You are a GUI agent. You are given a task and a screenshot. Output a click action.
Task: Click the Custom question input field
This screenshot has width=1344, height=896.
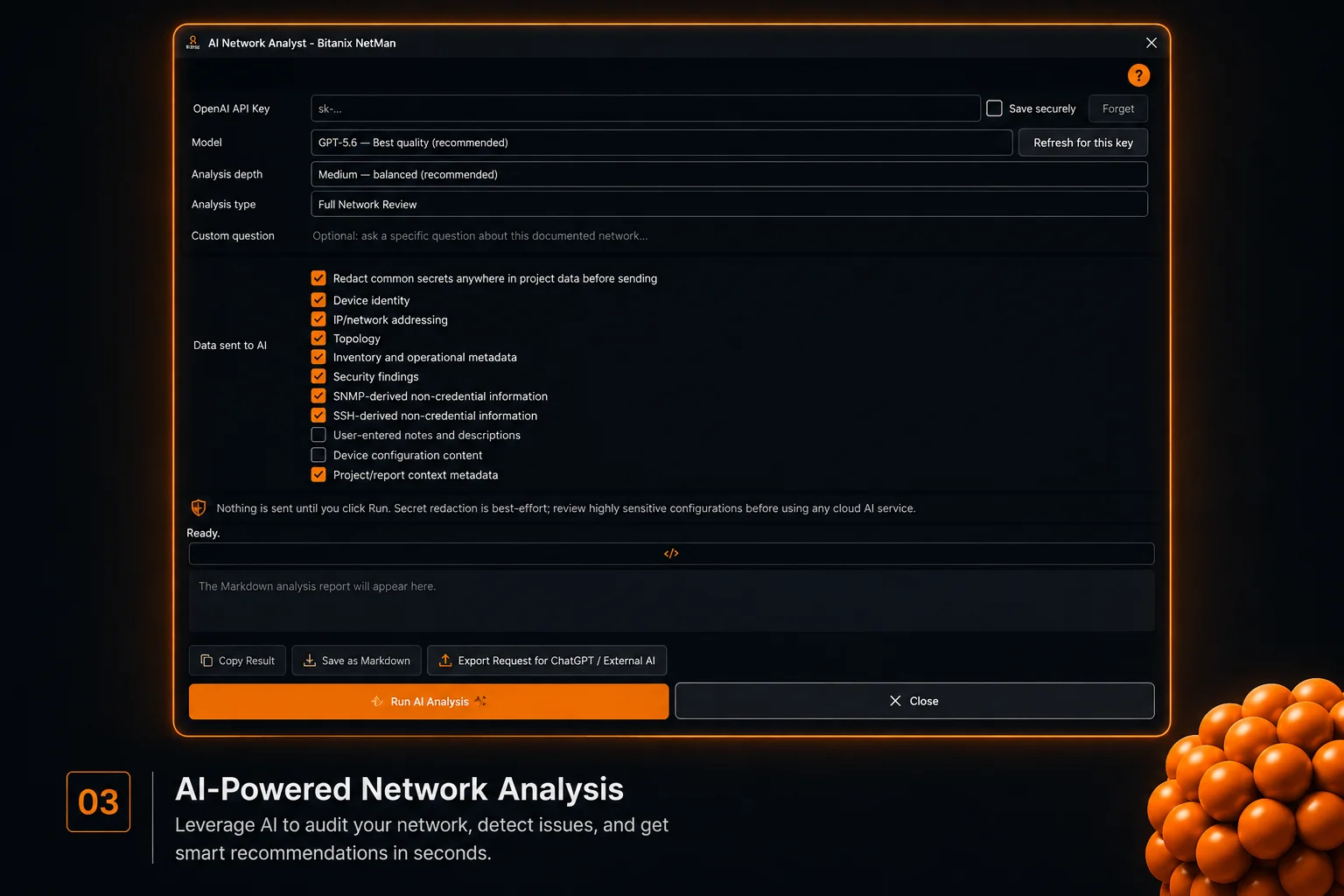tap(729, 236)
